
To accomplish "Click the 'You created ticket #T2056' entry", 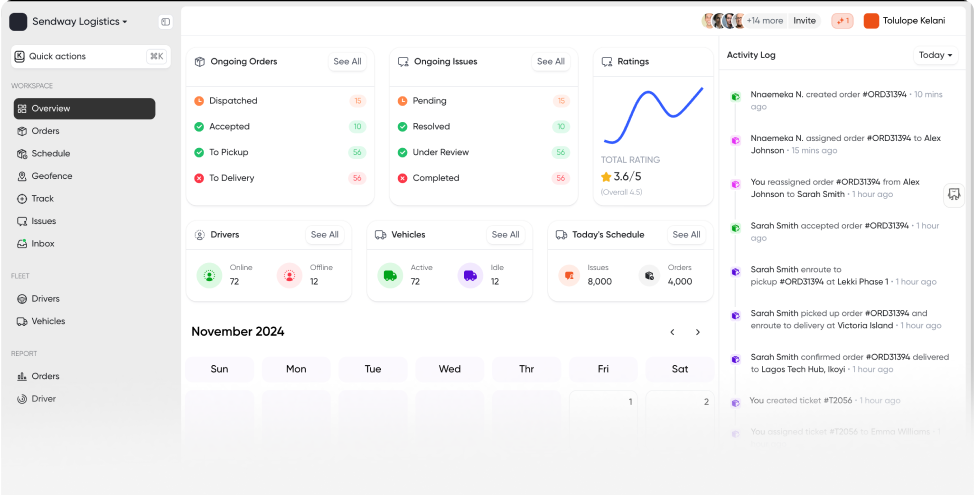I will click(x=825, y=401).
